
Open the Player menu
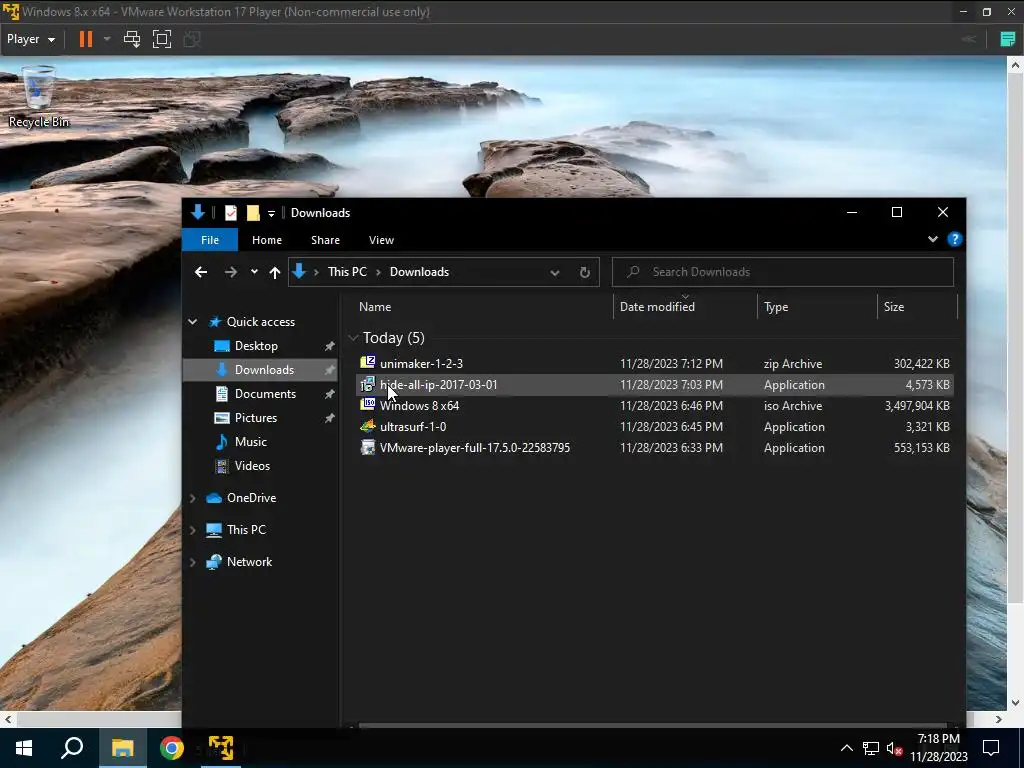[x=30, y=39]
